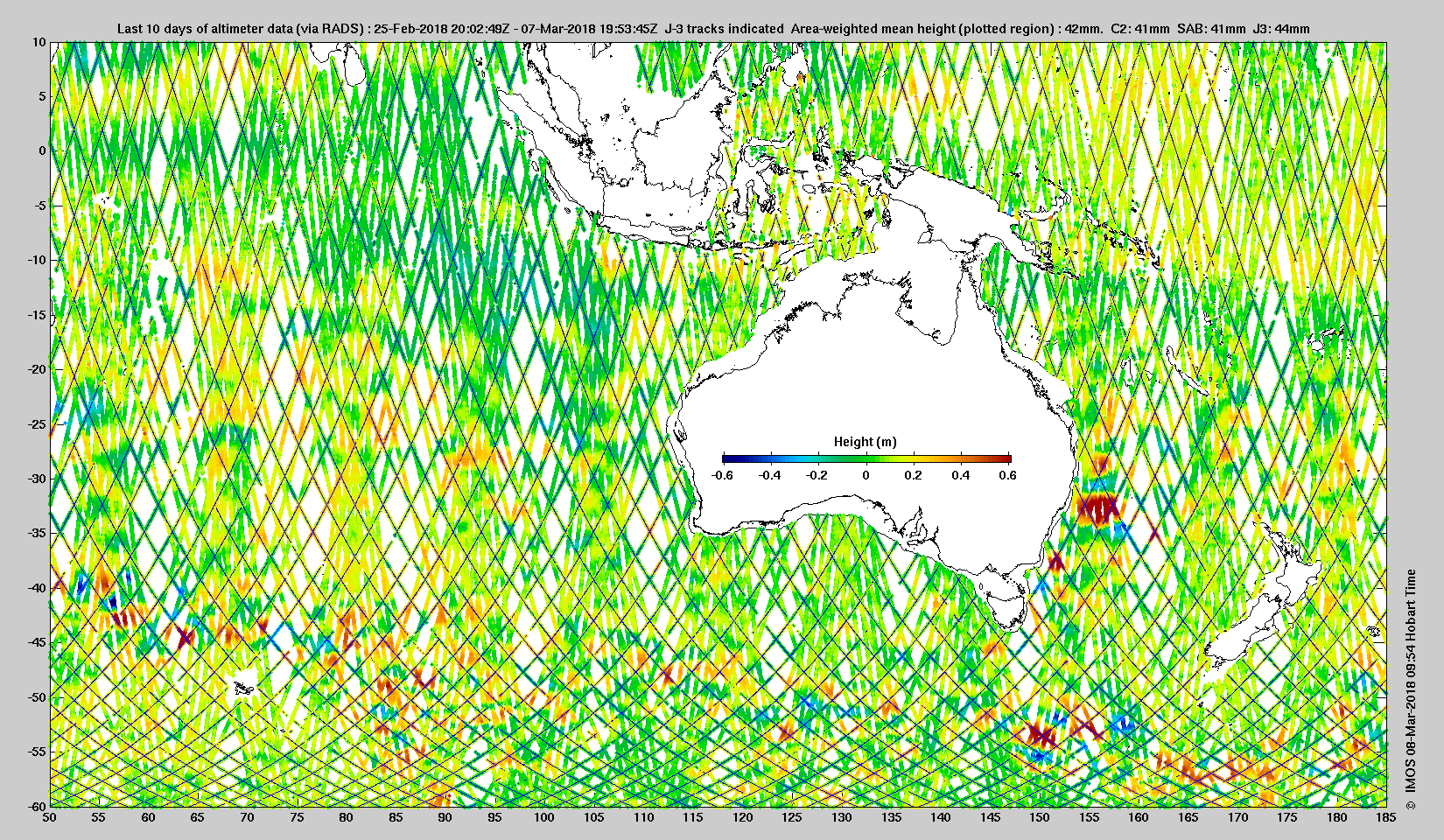Click longitude axis label 165

point(1188,818)
